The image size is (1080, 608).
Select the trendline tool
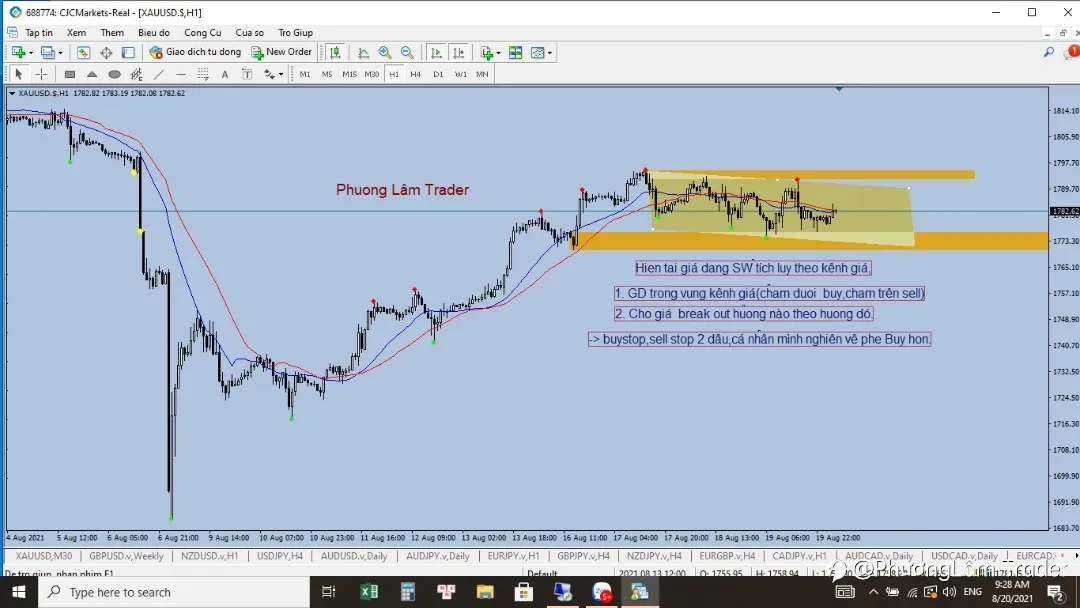158,74
